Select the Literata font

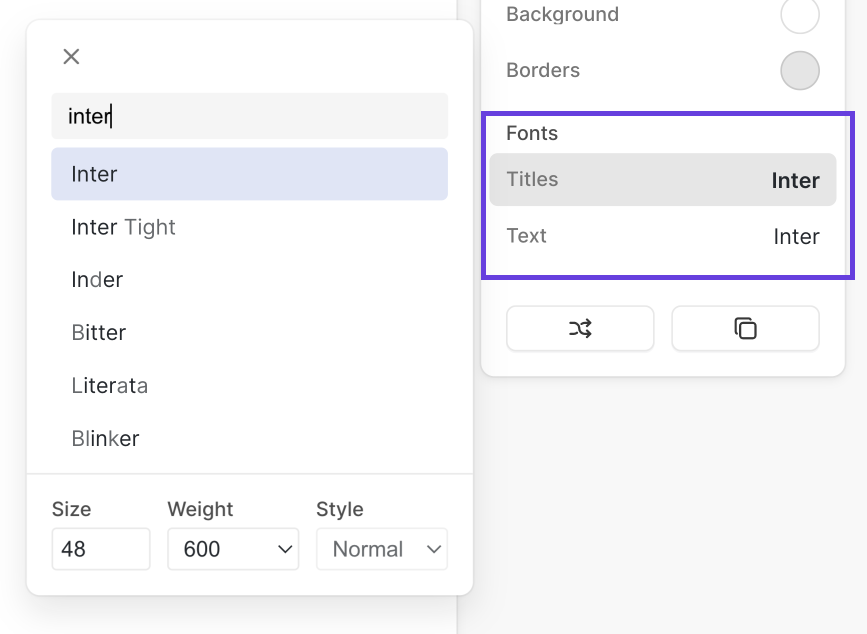click(x=109, y=385)
